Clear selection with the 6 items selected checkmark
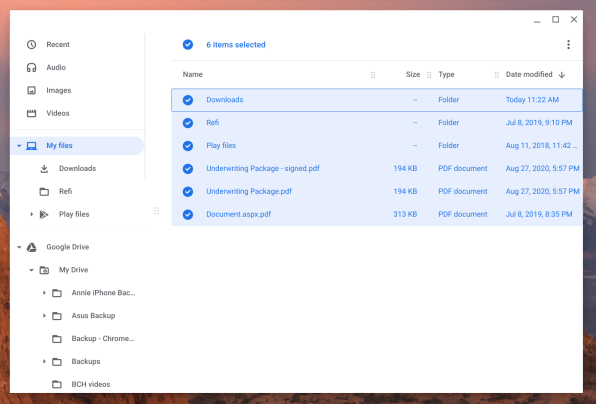Screen dimensions: 596x404 [188, 44]
